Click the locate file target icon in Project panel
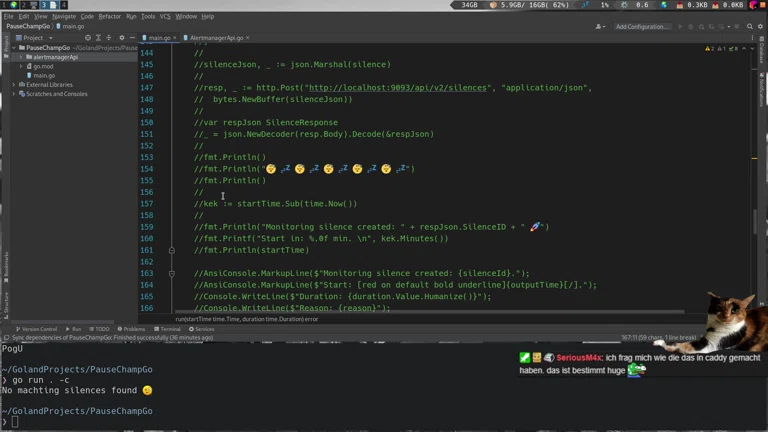Screen dimensions: 768x432 pyautogui.click(x=87, y=38)
